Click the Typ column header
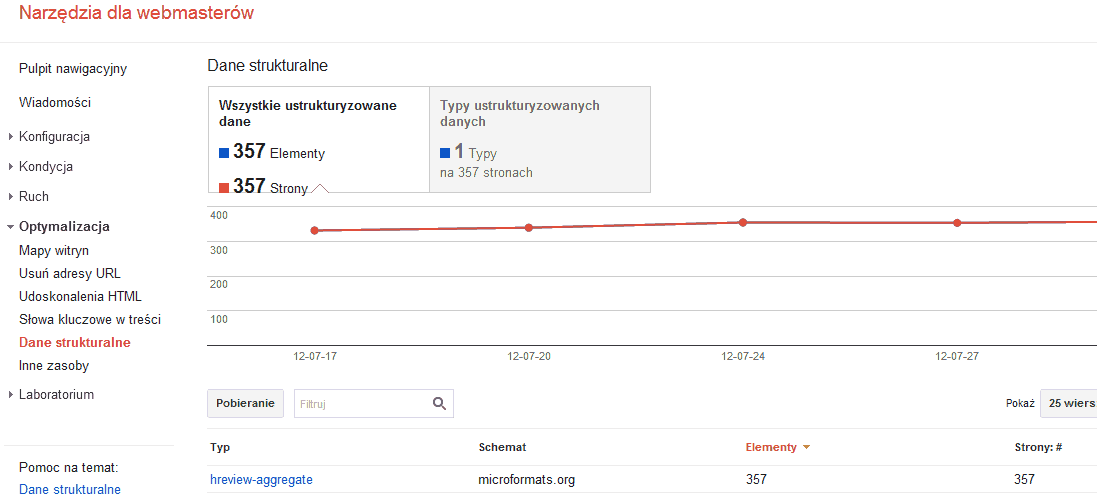Screen dimensions: 1097x494 220,447
